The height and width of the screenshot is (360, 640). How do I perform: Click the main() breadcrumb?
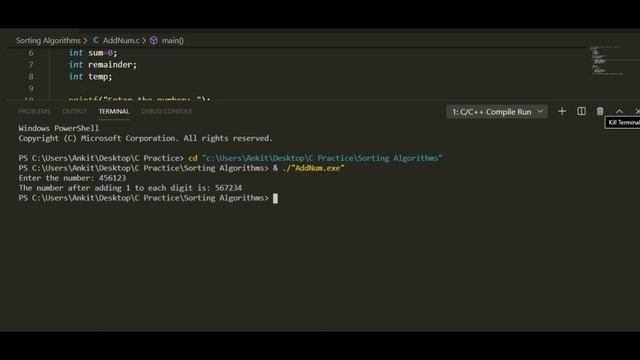pos(173,40)
